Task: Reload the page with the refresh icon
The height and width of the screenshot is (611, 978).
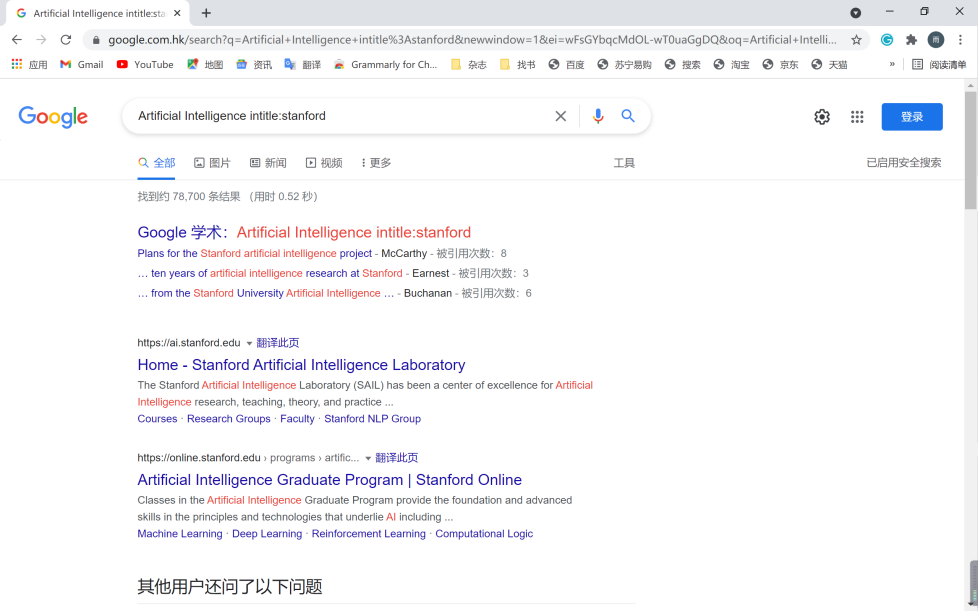Action: click(65, 39)
